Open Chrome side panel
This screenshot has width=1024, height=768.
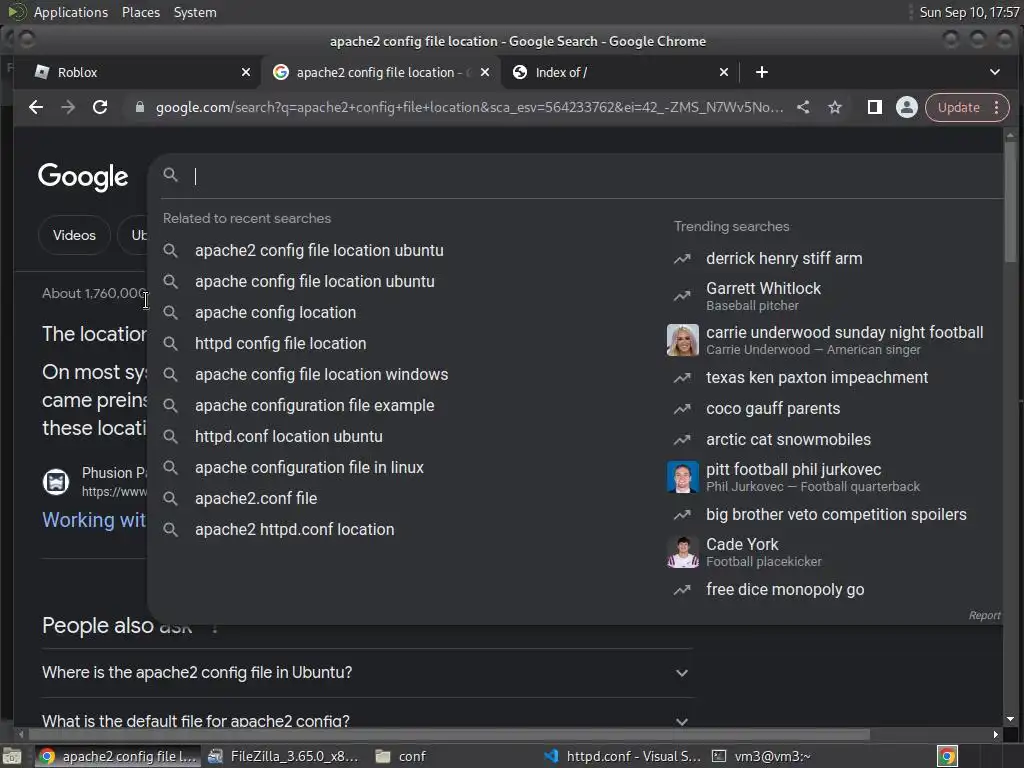[874, 107]
